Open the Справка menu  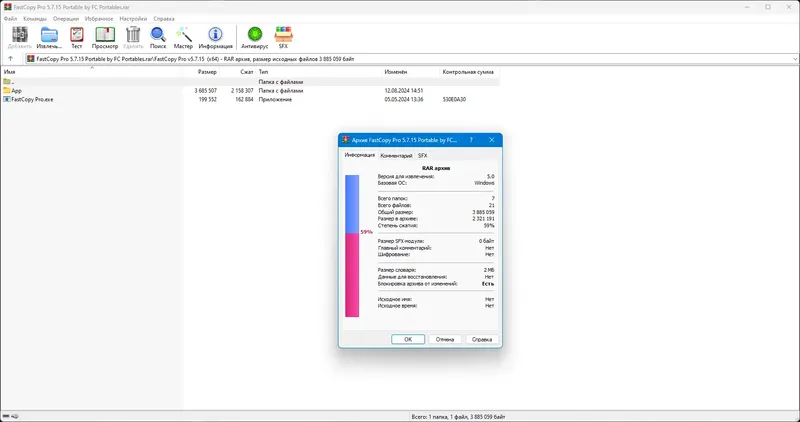[164, 19]
